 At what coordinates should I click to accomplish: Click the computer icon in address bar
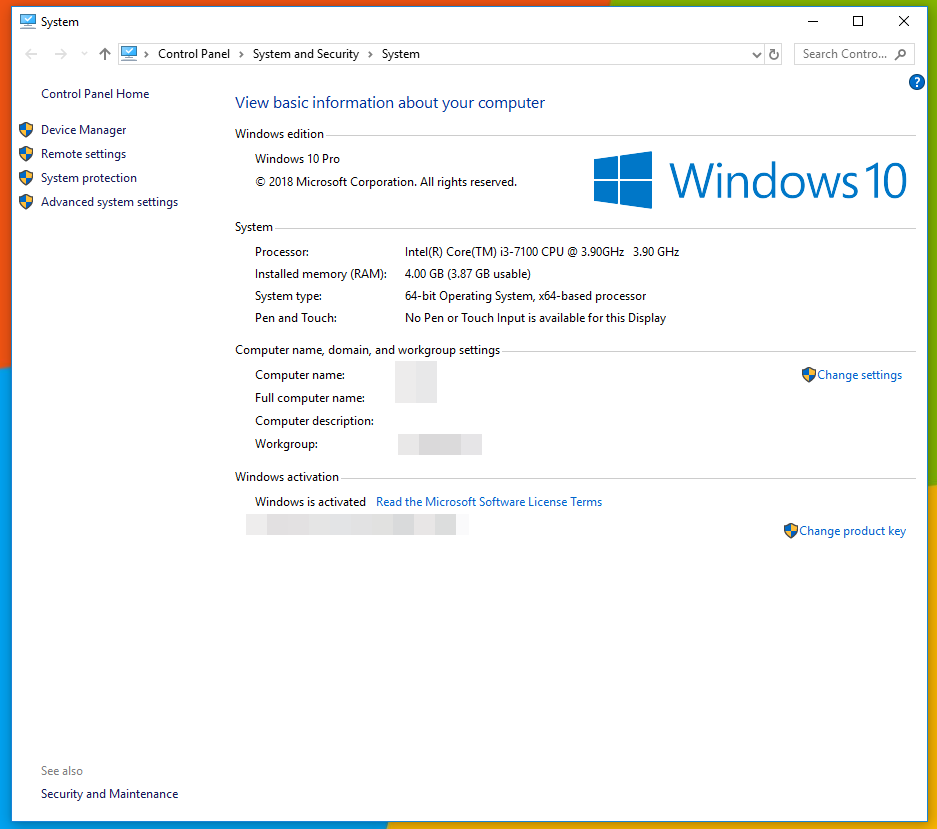click(129, 54)
